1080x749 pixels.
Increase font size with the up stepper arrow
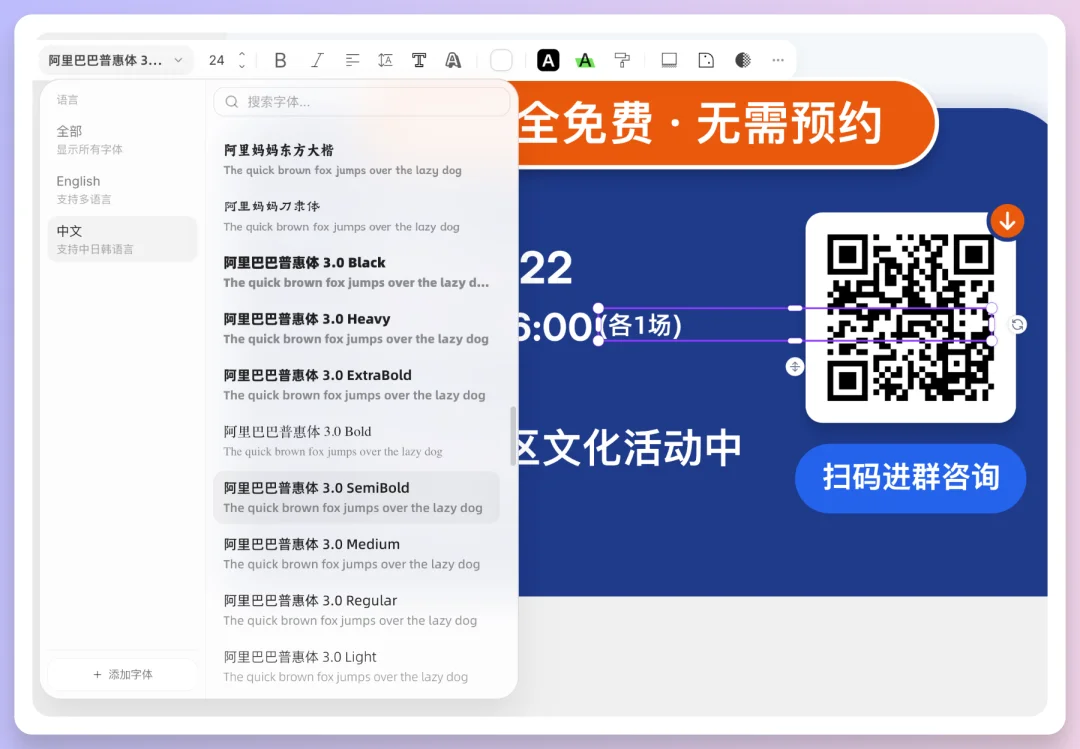(x=241, y=53)
